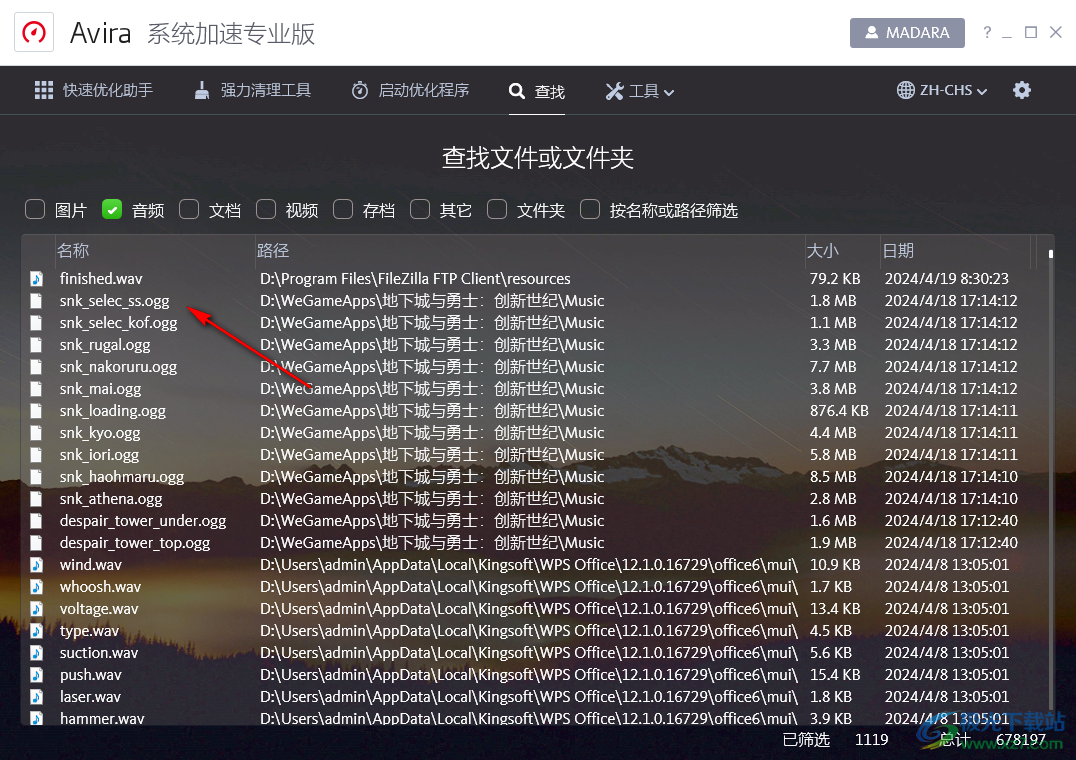Click the help question mark icon

tap(987, 32)
